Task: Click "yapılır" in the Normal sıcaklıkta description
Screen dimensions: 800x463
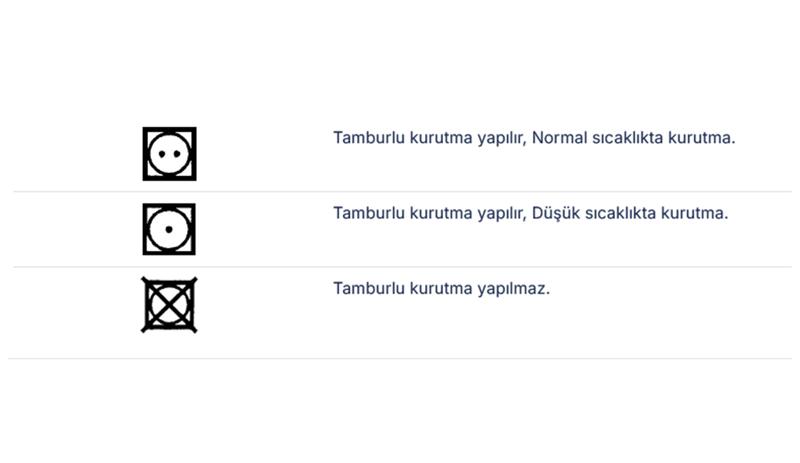Action: point(501,138)
